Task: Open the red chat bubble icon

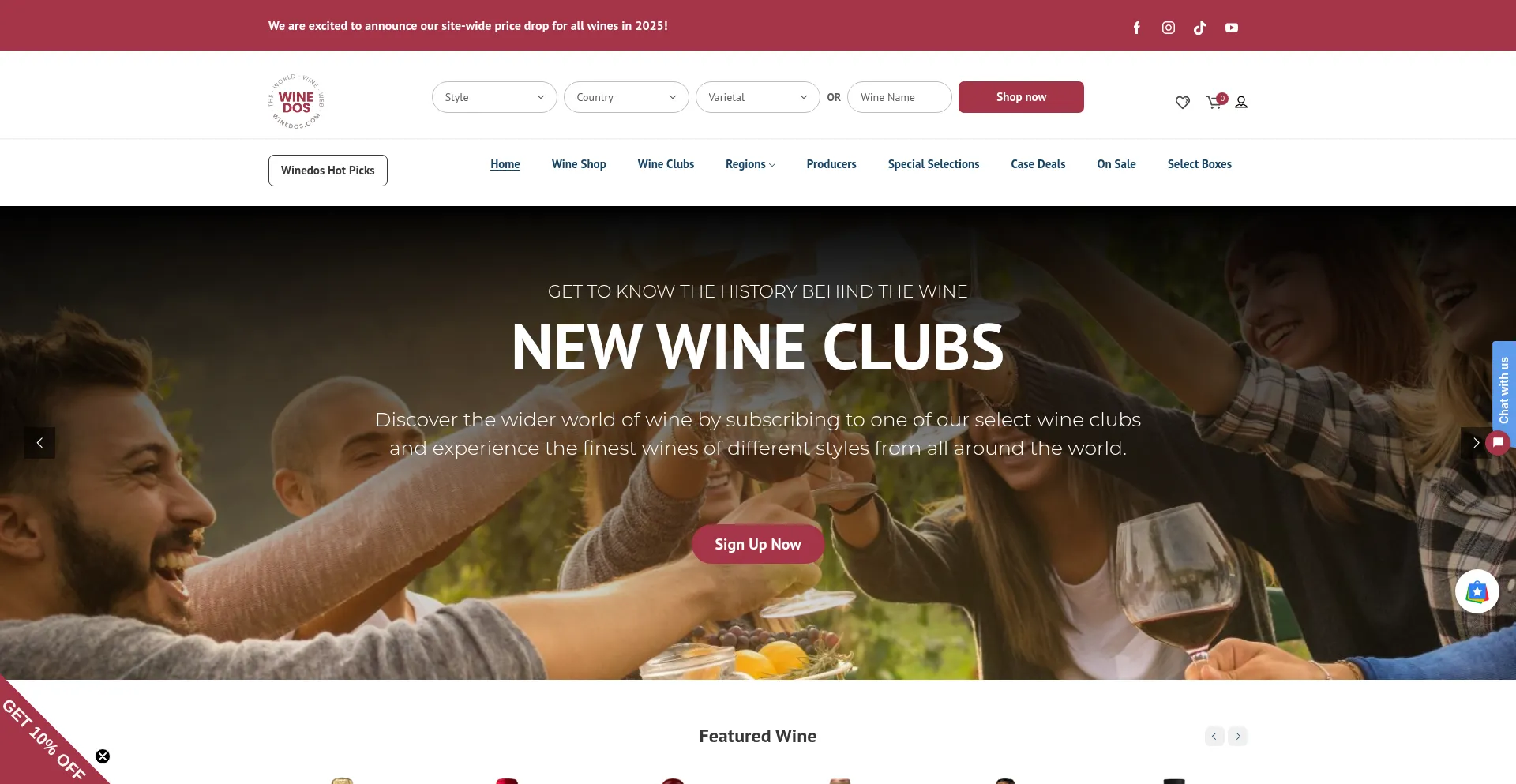Action: tap(1498, 443)
